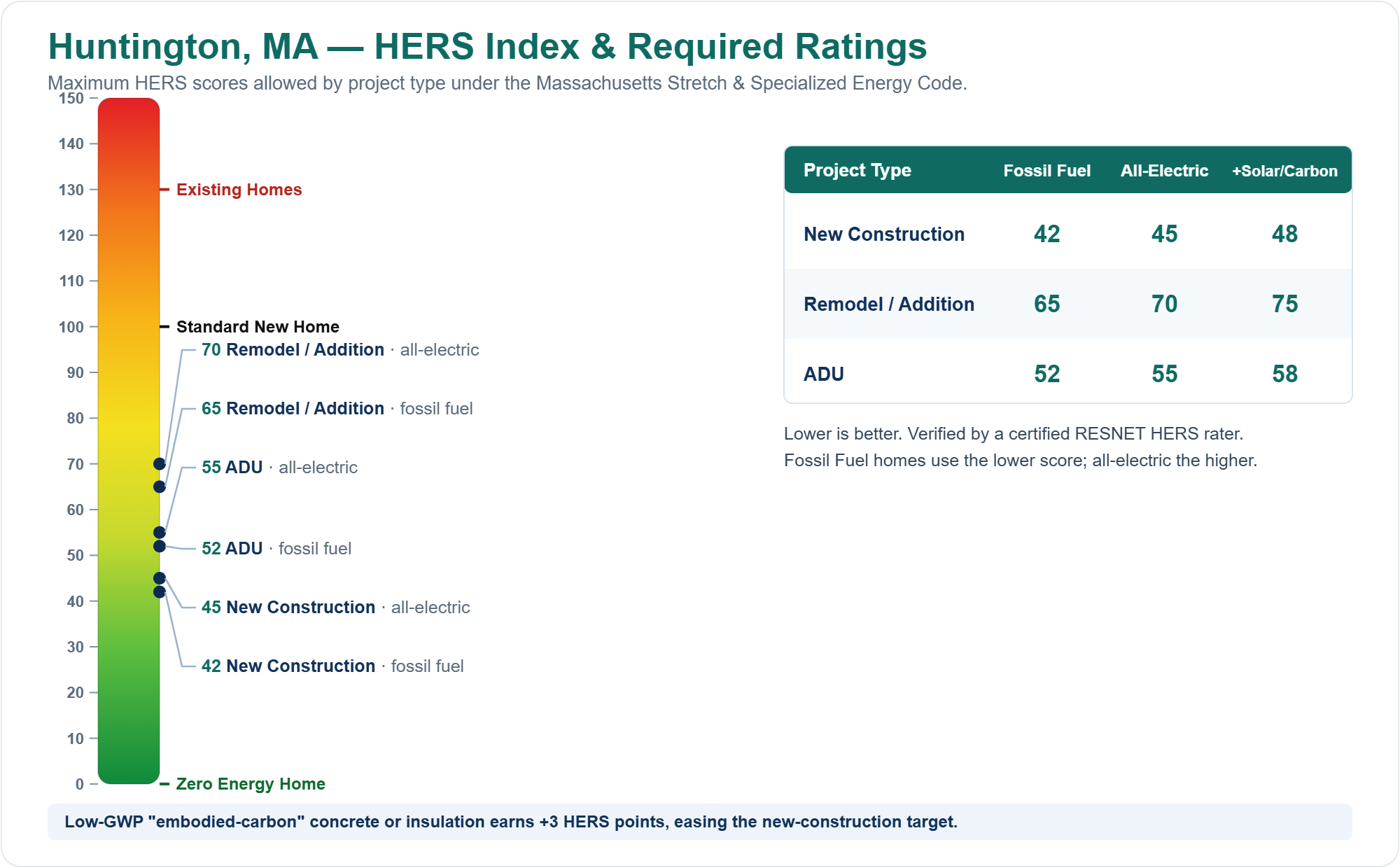Click the 'Standard New Home' scale label
The height and width of the screenshot is (868, 1400).
click(258, 327)
